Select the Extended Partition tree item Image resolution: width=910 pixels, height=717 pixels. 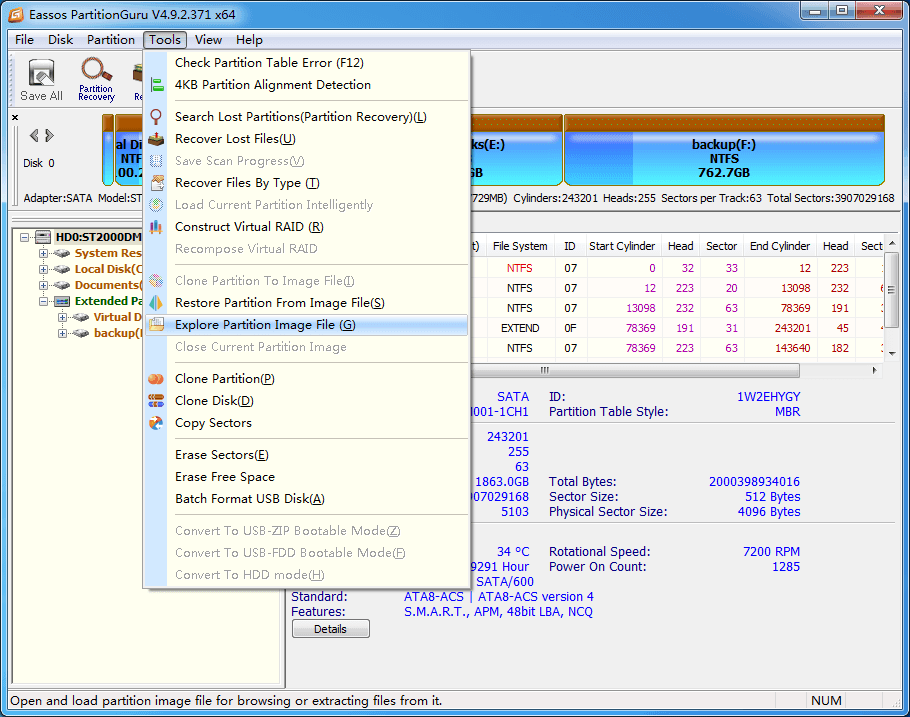pos(109,301)
